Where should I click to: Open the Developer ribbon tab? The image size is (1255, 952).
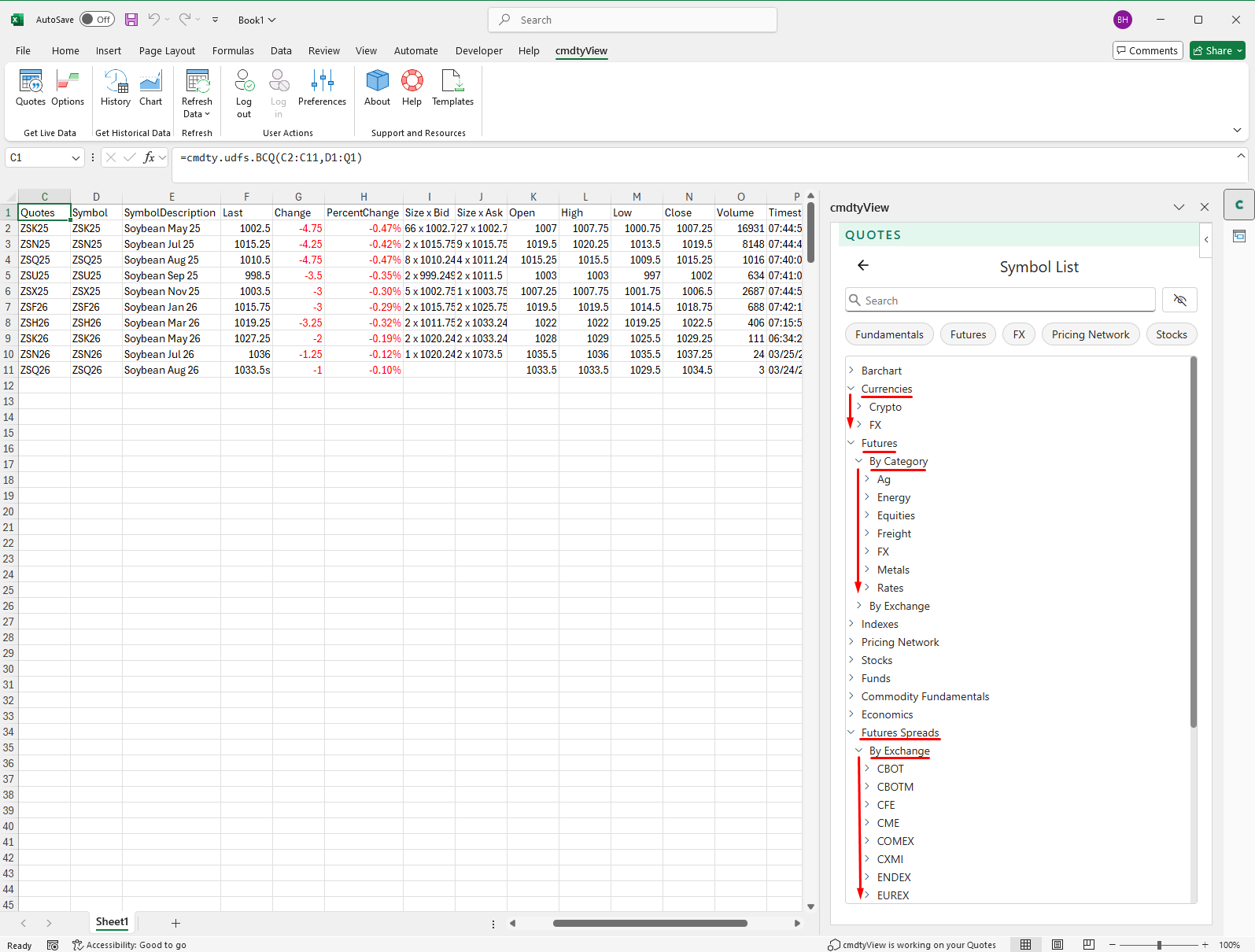pos(478,50)
